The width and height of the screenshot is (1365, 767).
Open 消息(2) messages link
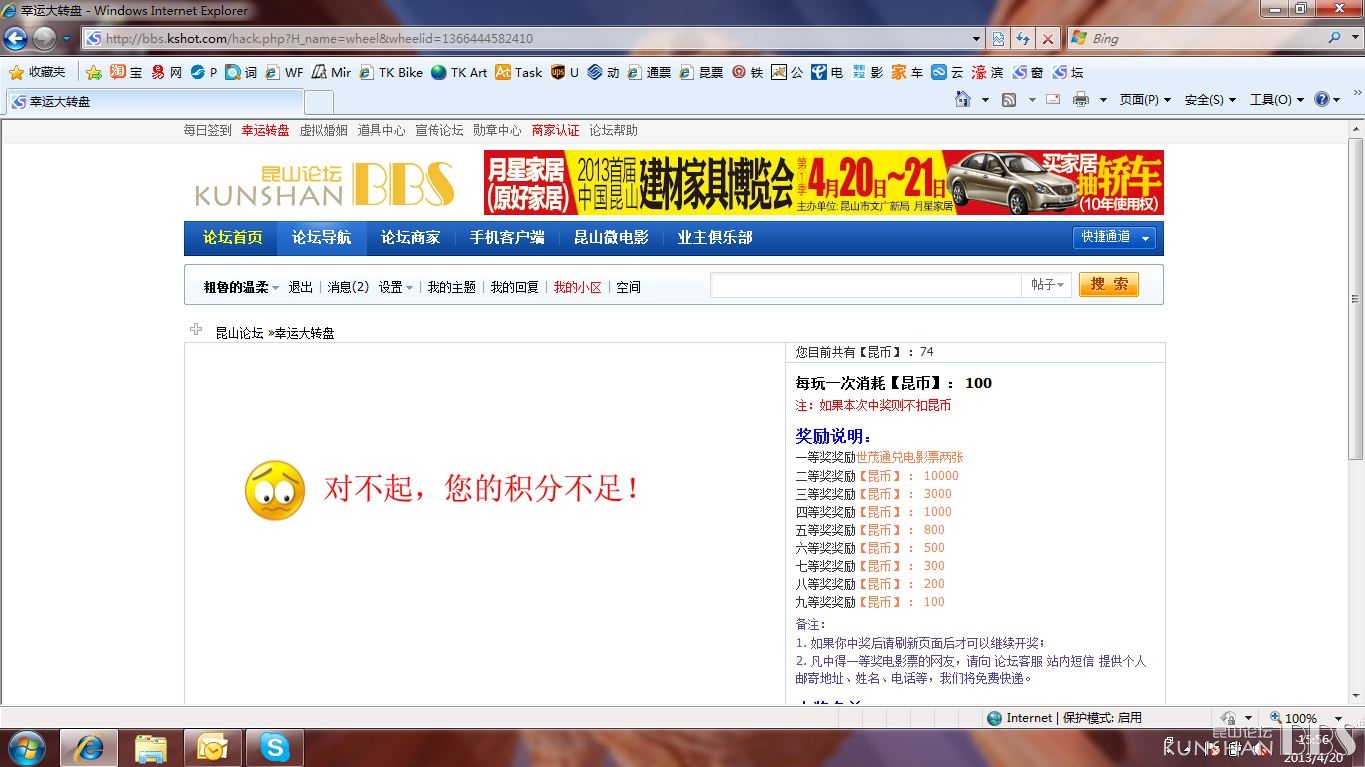pyautogui.click(x=348, y=287)
